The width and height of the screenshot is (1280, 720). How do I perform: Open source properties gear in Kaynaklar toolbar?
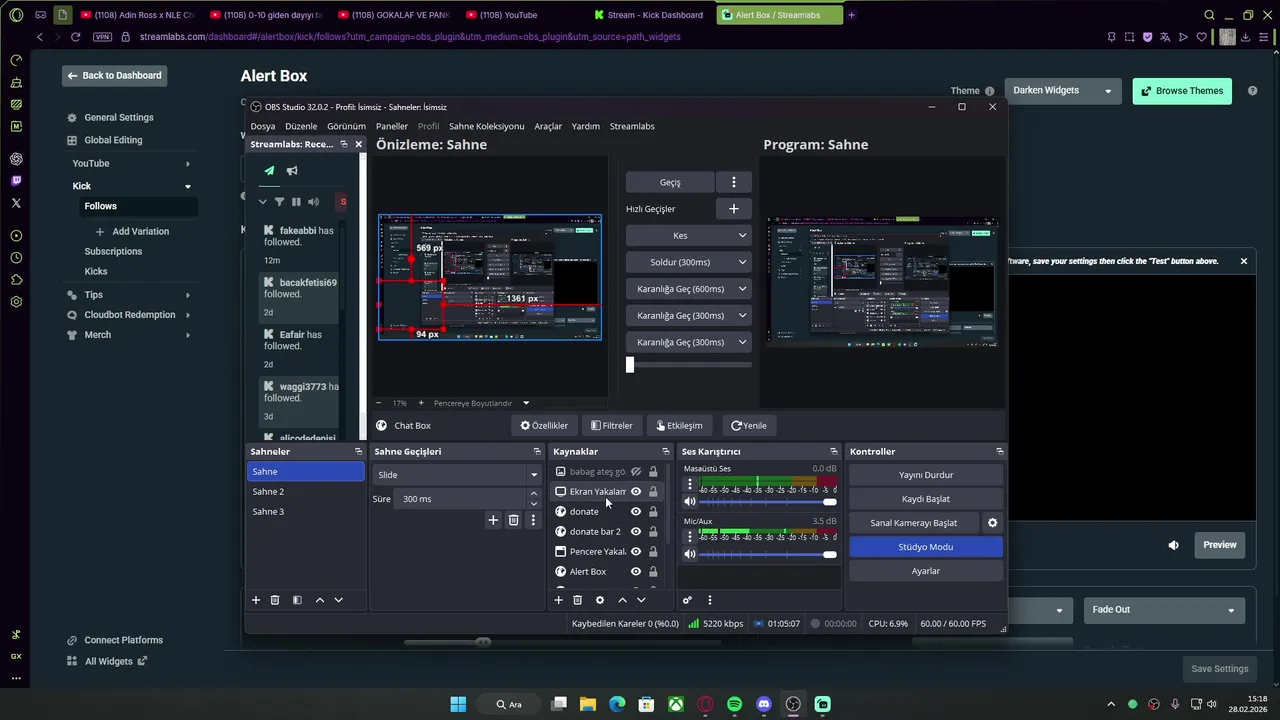point(599,600)
